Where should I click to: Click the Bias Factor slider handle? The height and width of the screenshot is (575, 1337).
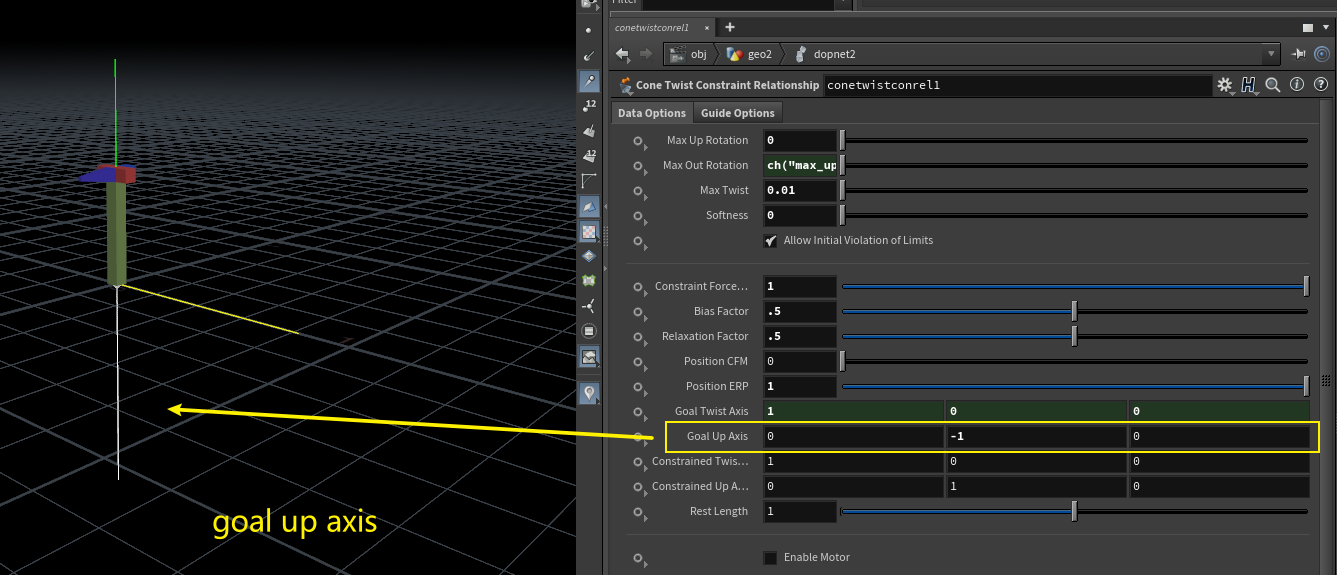point(1074,311)
